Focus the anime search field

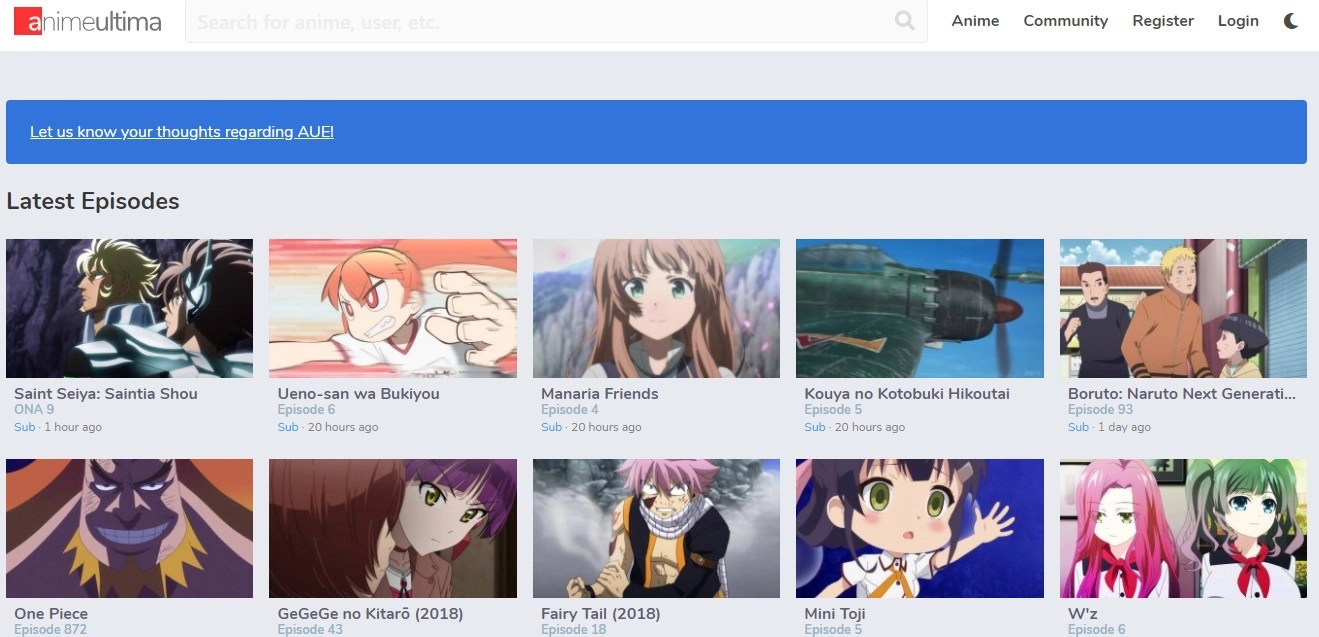[556, 21]
